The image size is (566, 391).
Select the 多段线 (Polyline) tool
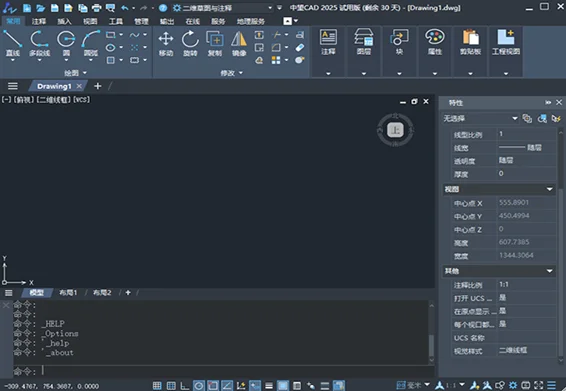tap(39, 43)
